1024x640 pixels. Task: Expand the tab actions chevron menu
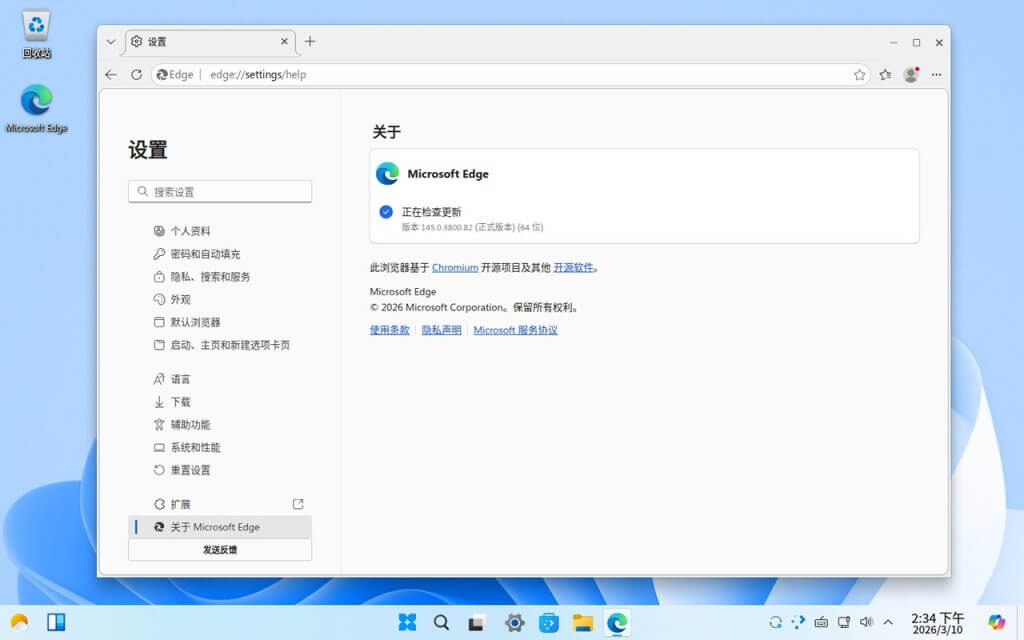(x=111, y=41)
